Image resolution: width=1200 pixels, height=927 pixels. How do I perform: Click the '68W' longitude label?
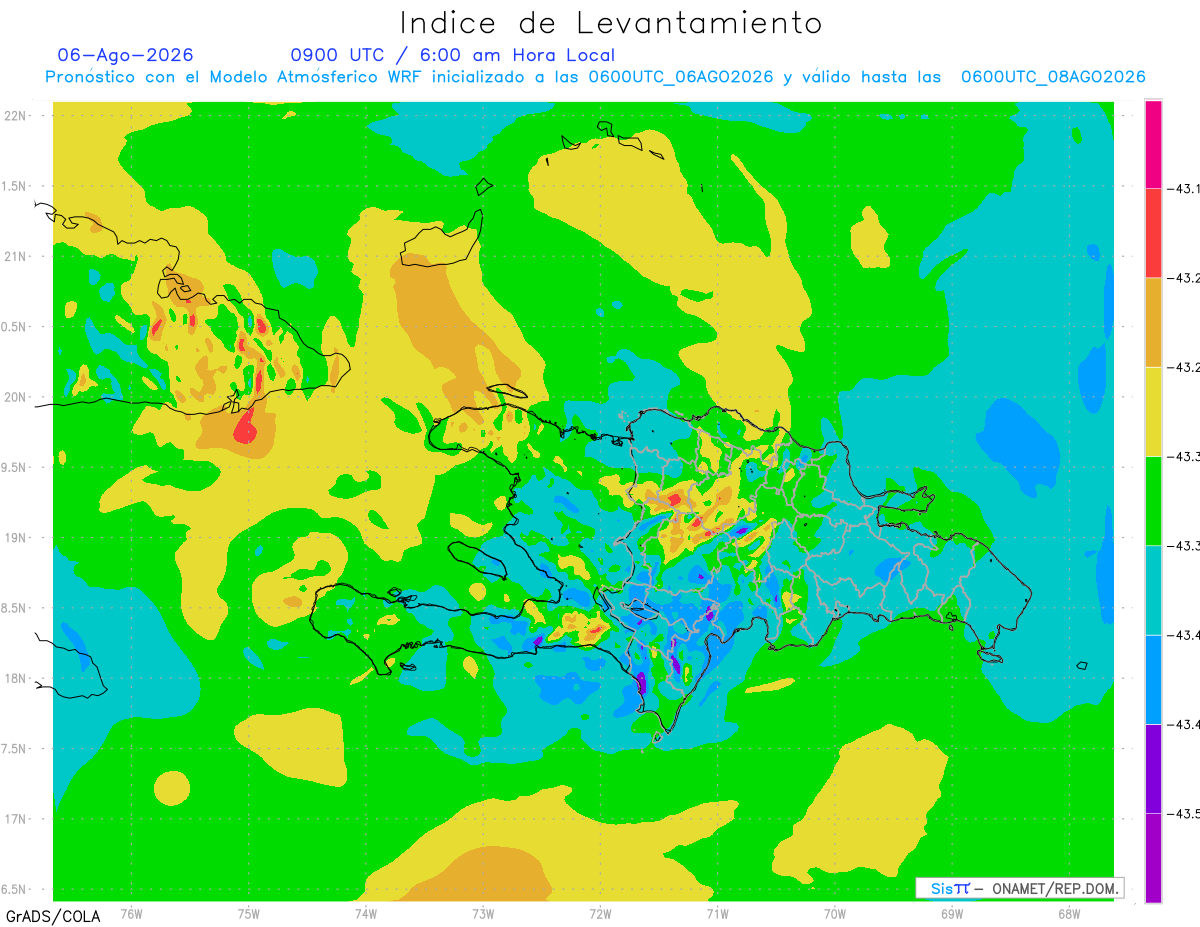pyautogui.click(x=1069, y=913)
